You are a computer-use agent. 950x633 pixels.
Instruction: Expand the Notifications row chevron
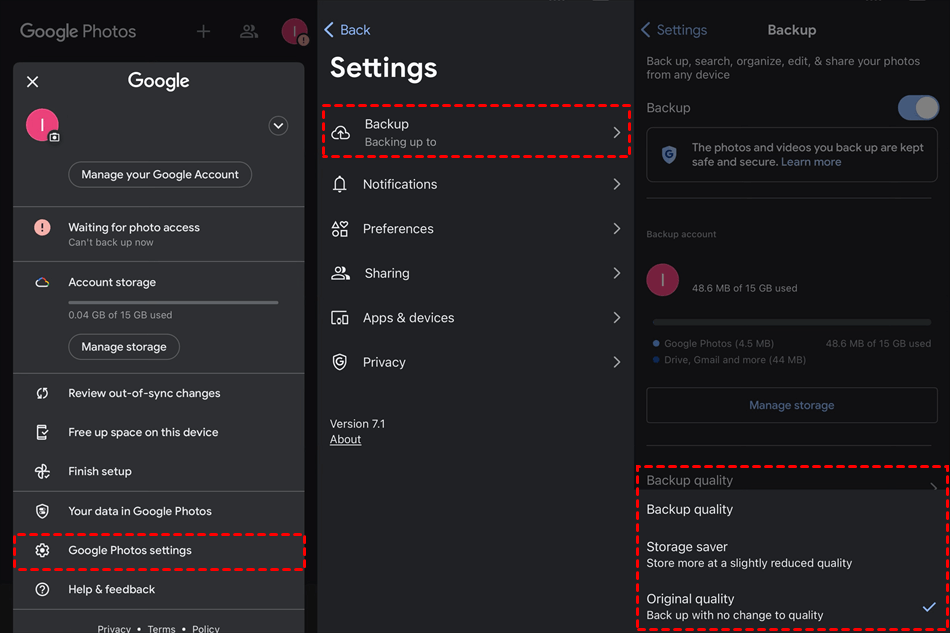616,184
